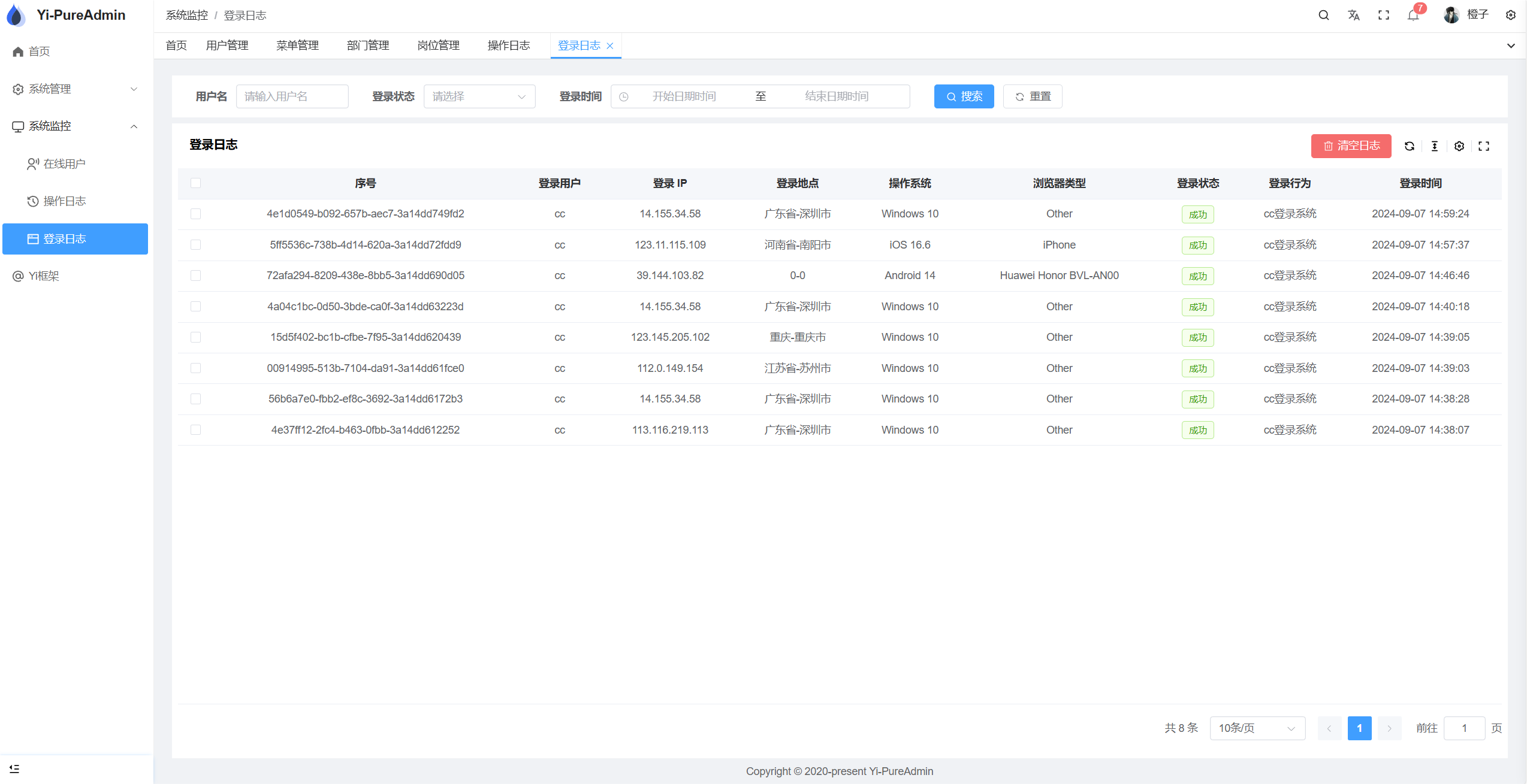This screenshot has height=784, width=1527.
Task: Open system settings gear in header
Action: (1511, 16)
